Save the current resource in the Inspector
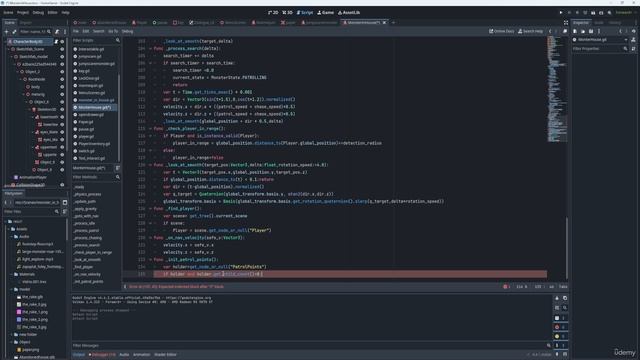 [x=591, y=31]
